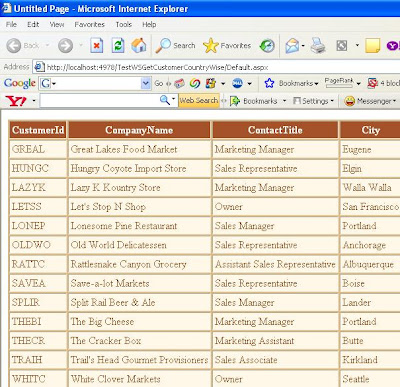The image size is (400, 387).
Task: Open the Edit menu
Action: 33,24
